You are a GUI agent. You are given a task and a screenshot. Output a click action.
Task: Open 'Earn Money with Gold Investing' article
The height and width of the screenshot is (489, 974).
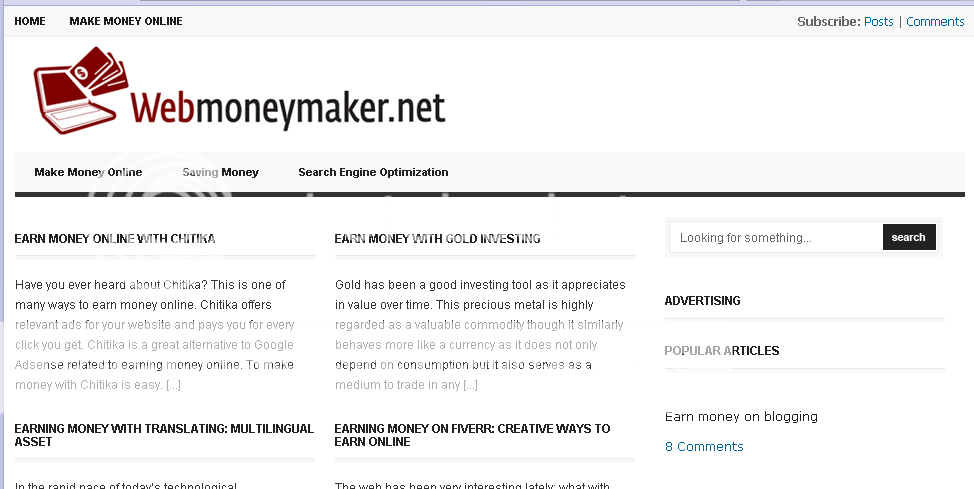click(x=437, y=239)
